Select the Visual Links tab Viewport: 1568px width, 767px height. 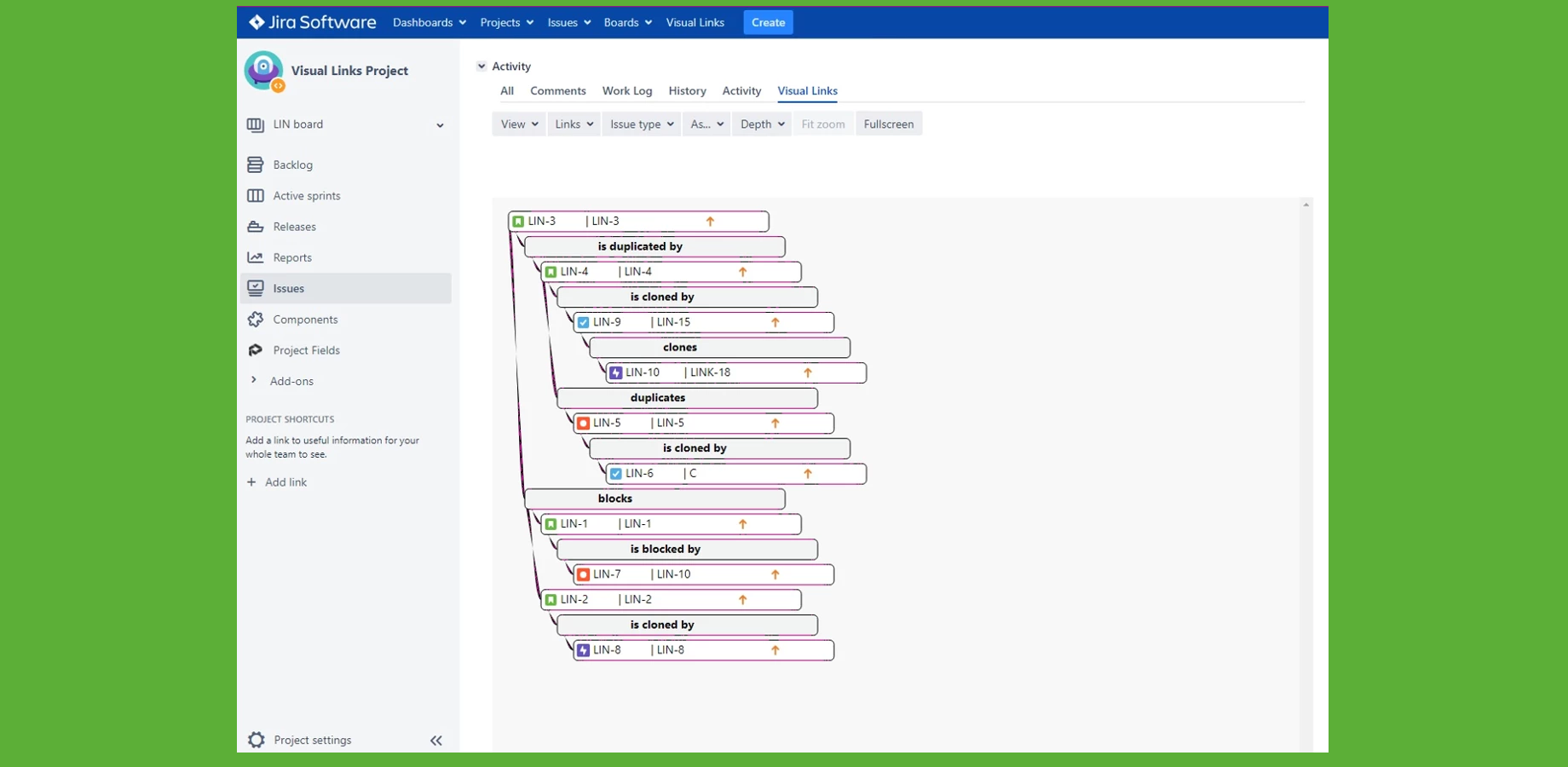click(807, 91)
